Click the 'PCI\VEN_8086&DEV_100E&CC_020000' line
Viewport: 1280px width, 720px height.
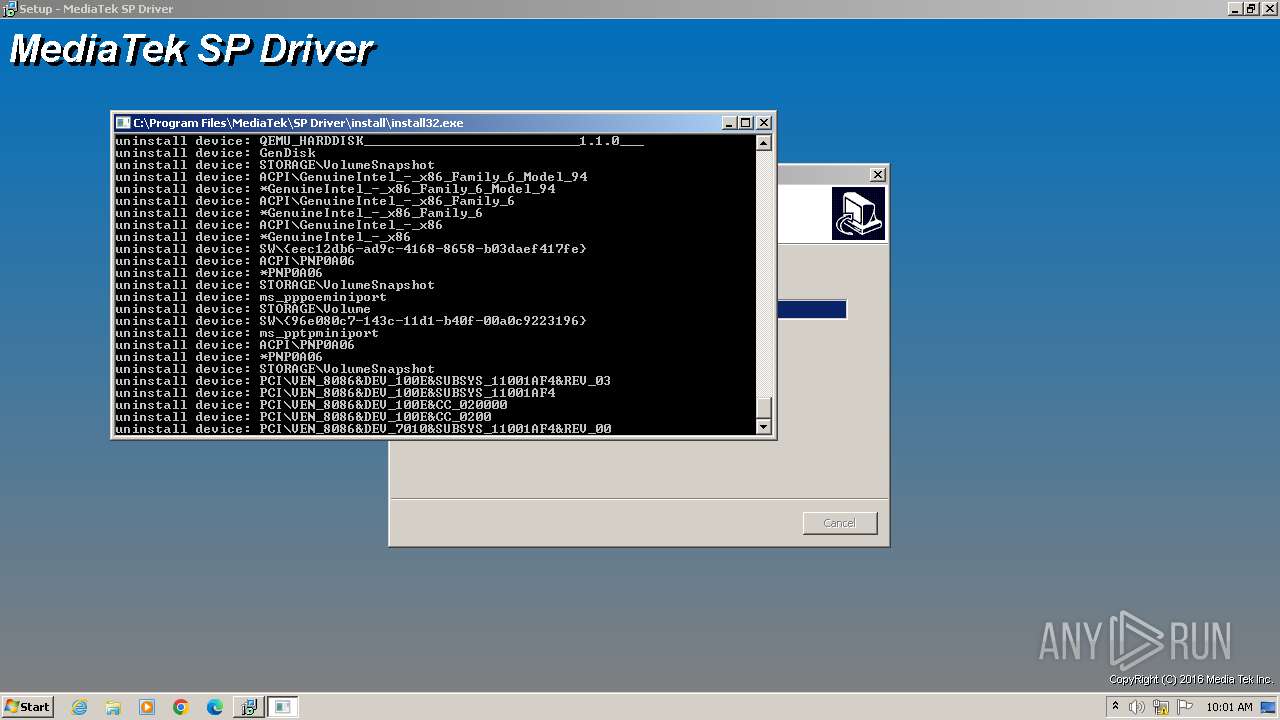click(311, 405)
